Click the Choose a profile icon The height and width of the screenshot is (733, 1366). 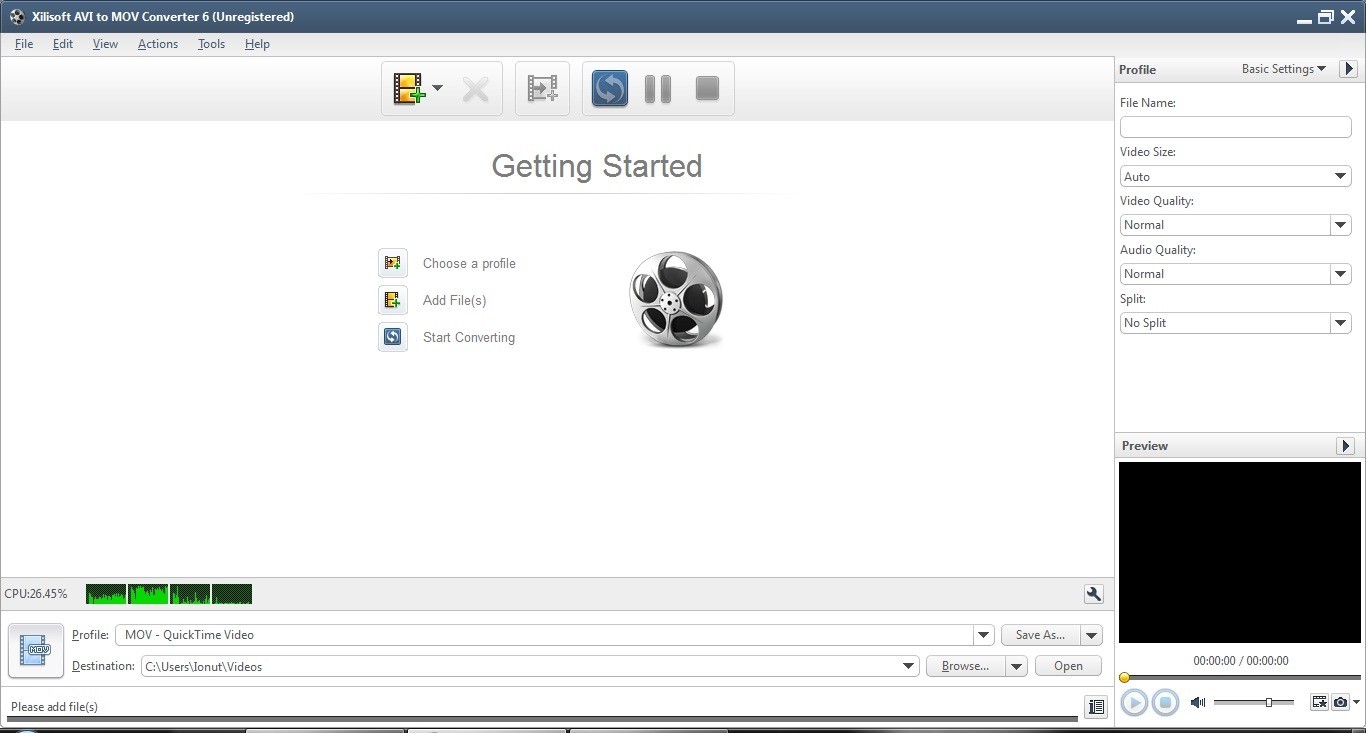[393, 263]
